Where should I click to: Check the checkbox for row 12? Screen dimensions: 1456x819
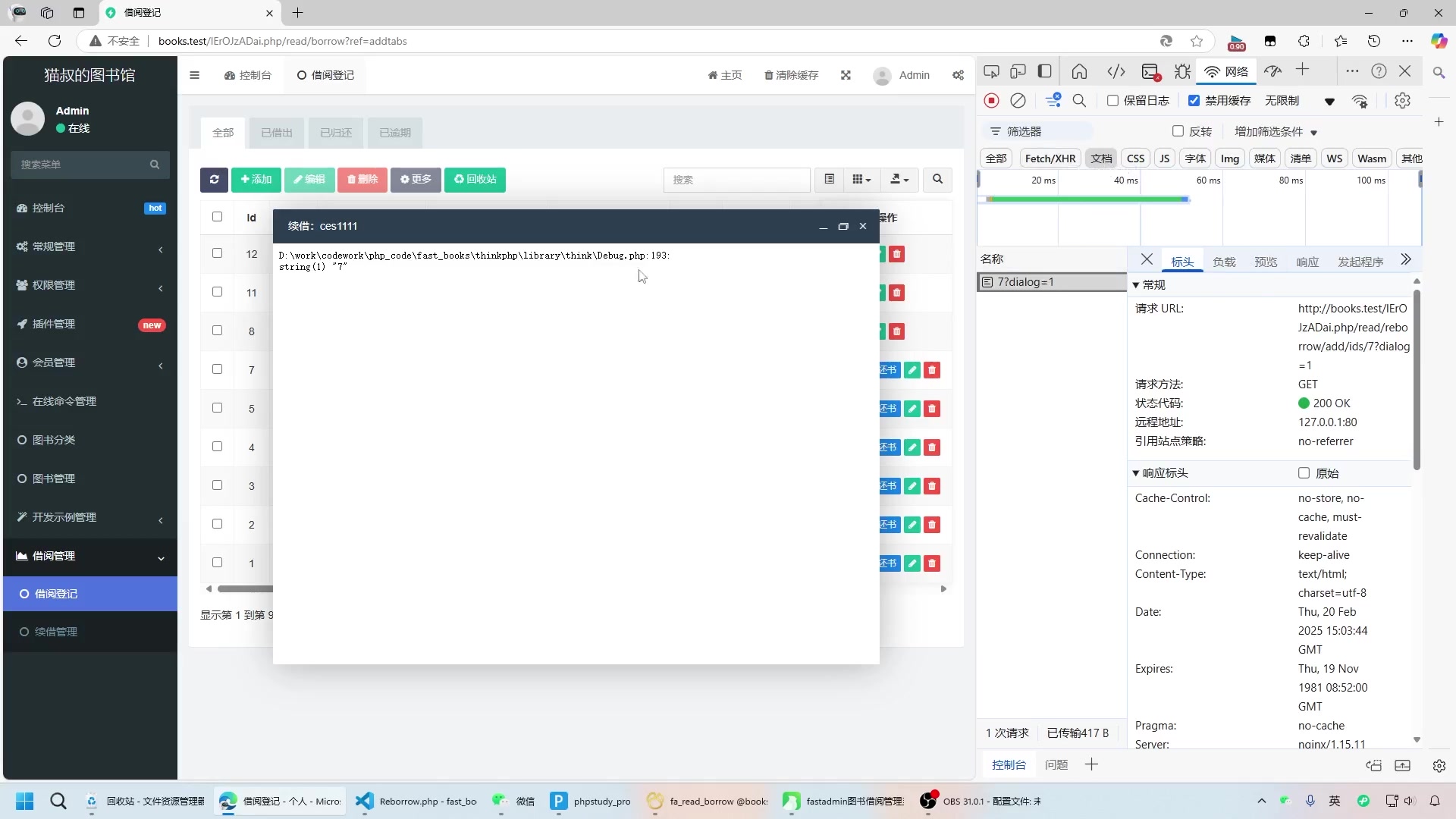tap(218, 253)
